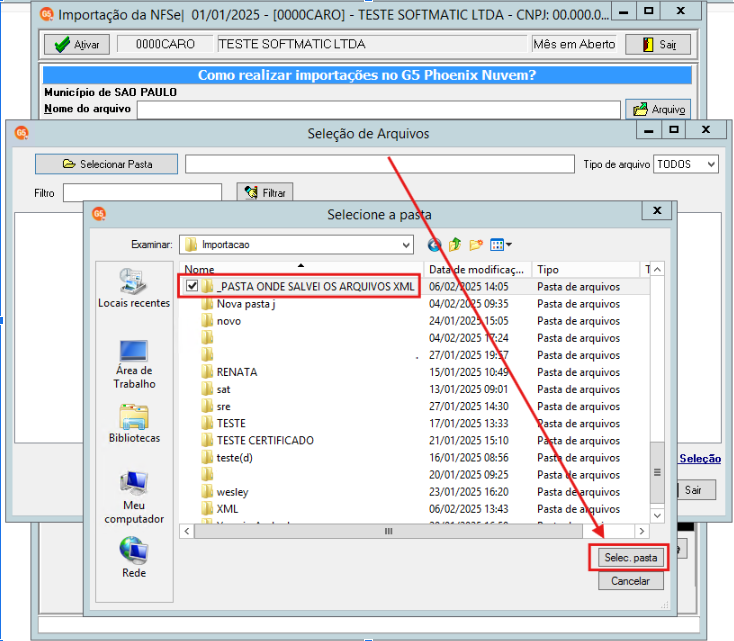
Task: Open Bibliotecas in places bar
Action: [134, 423]
